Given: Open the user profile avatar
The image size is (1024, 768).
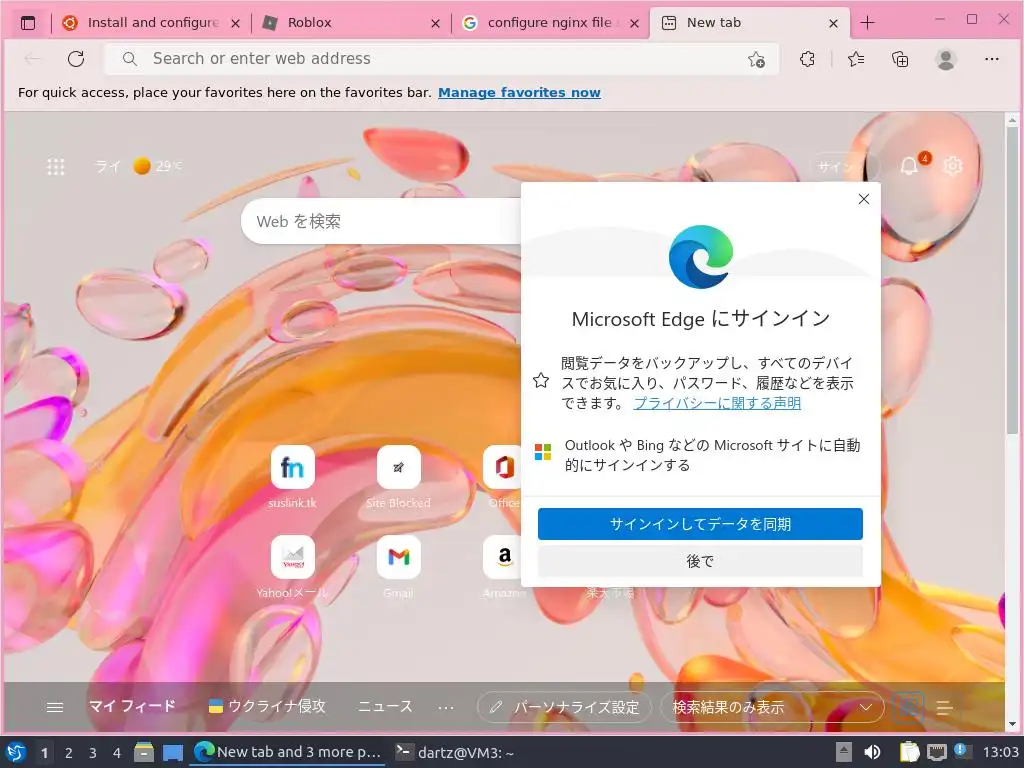Looking at the screenshot, I should 945,59.
